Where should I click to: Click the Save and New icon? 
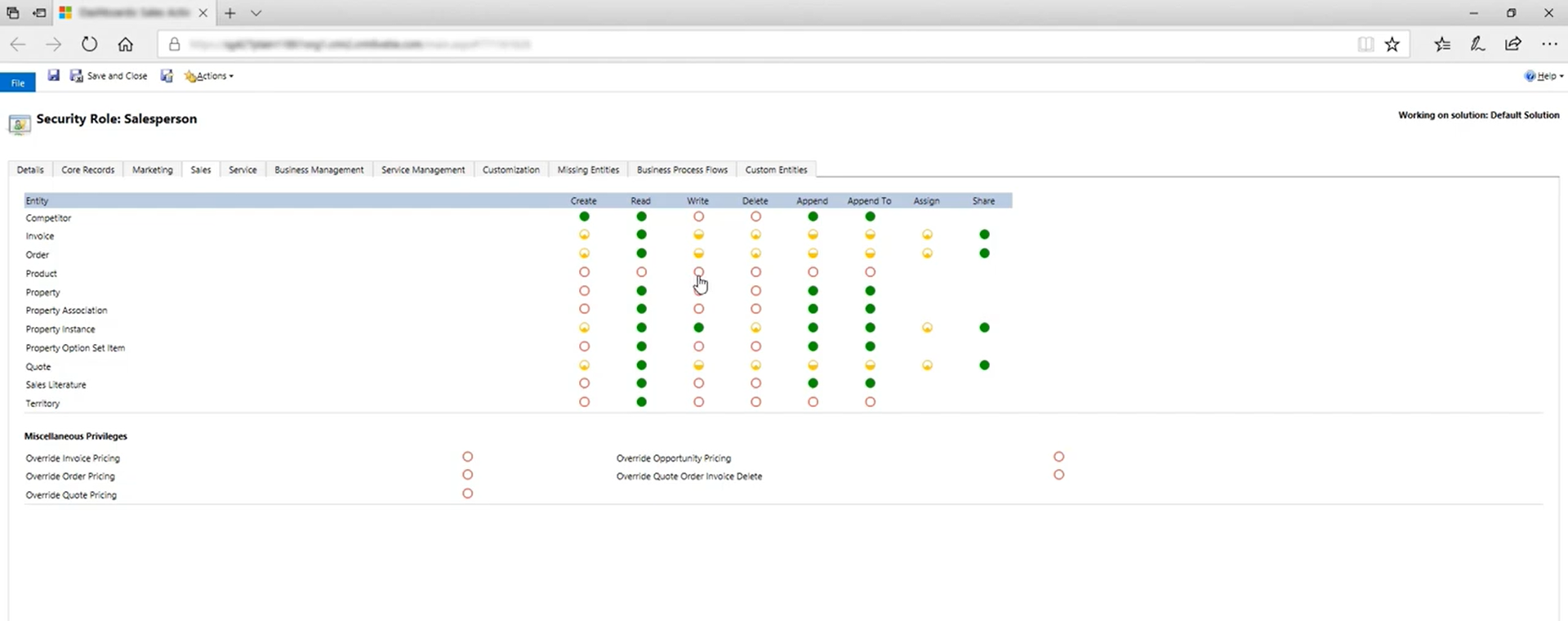coord(167,76)
